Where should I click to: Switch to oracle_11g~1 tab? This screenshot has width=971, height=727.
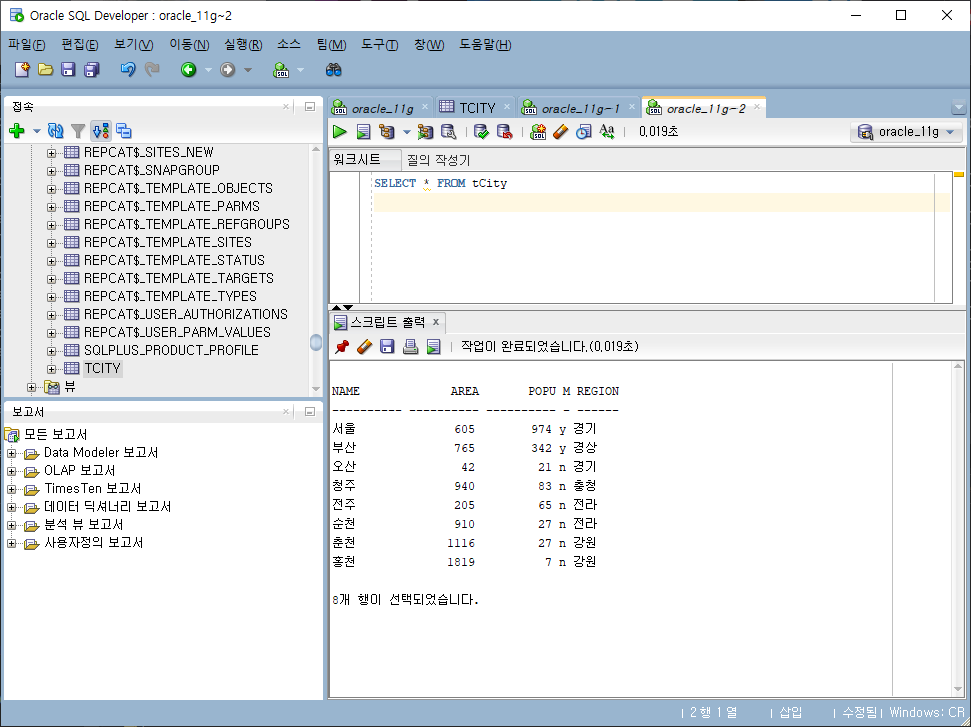580,108
